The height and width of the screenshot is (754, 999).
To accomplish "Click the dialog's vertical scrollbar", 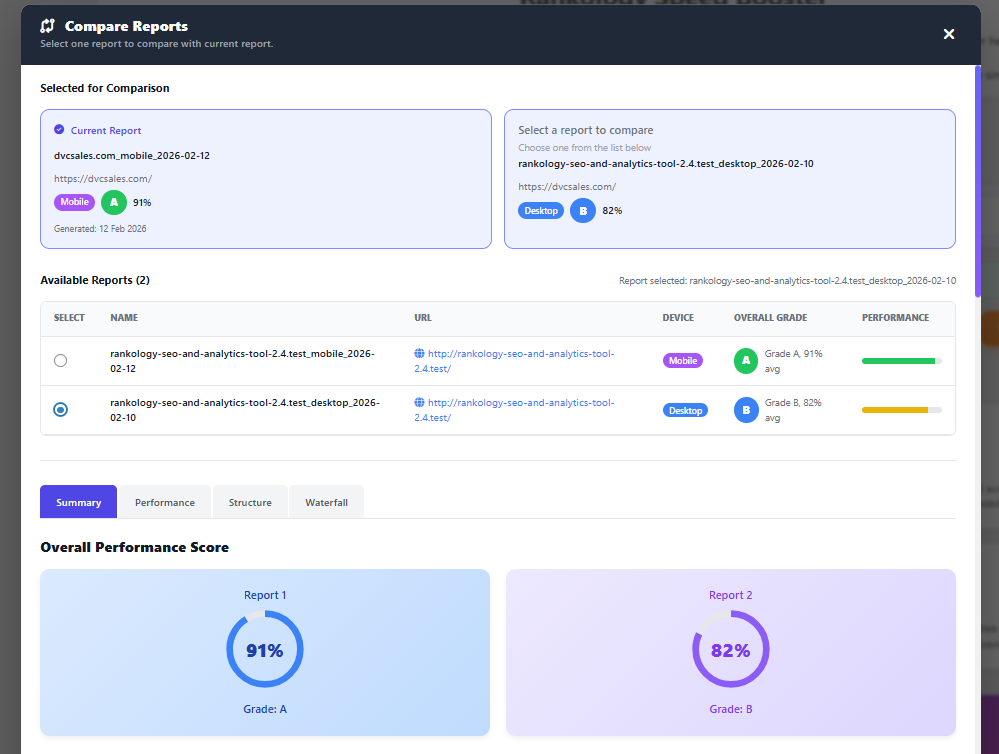I will 977,180.
